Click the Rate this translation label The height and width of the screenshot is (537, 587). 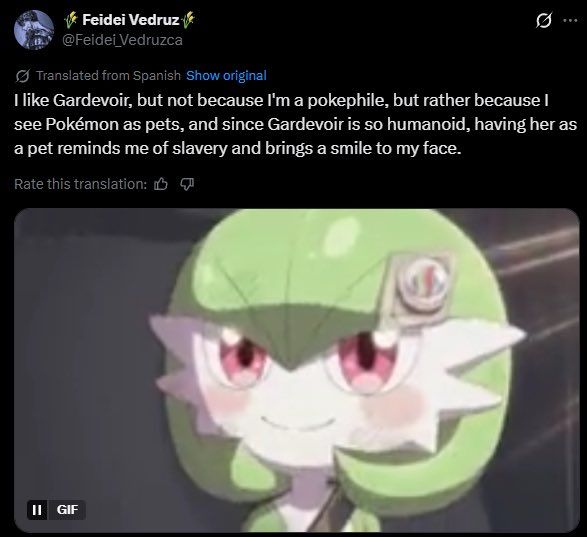(80, 184)
